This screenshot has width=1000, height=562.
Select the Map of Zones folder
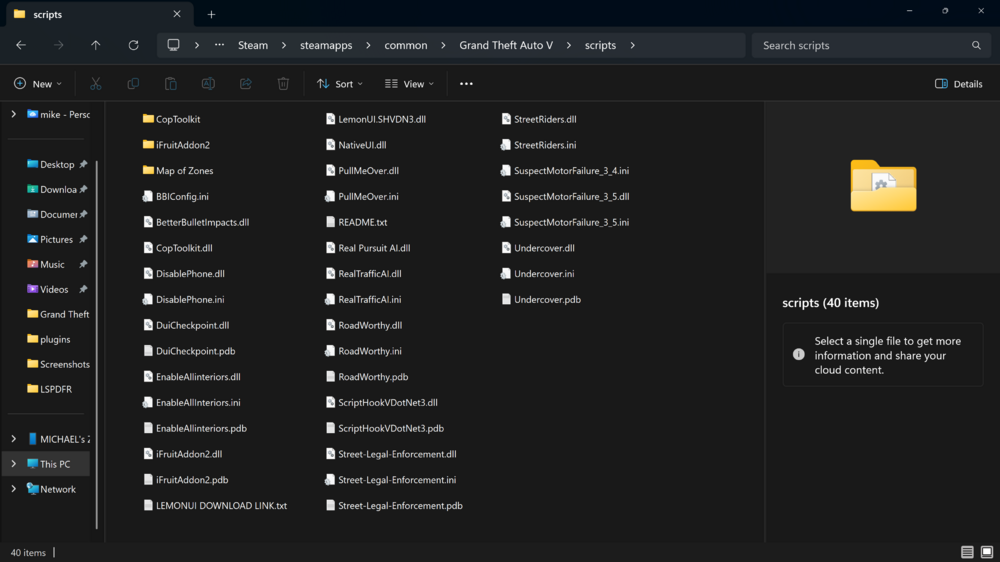[178, 170]
